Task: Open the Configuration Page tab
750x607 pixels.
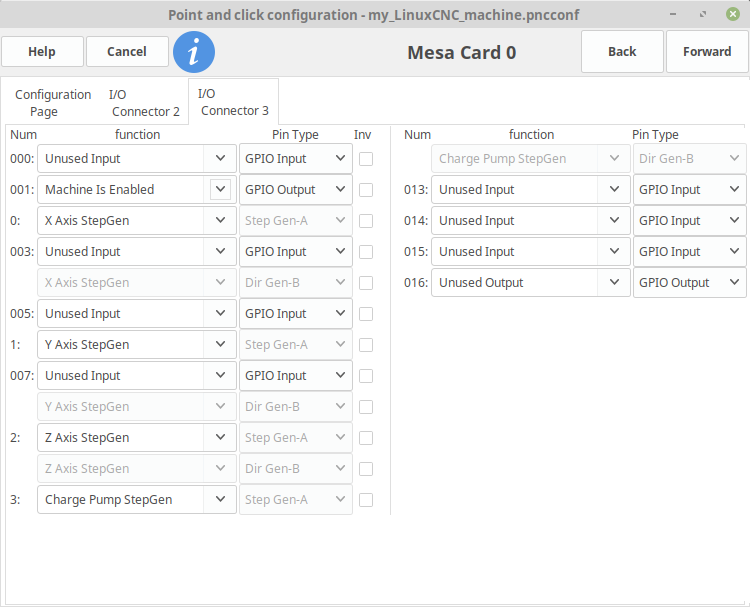Action: click(x=53, y=103)
